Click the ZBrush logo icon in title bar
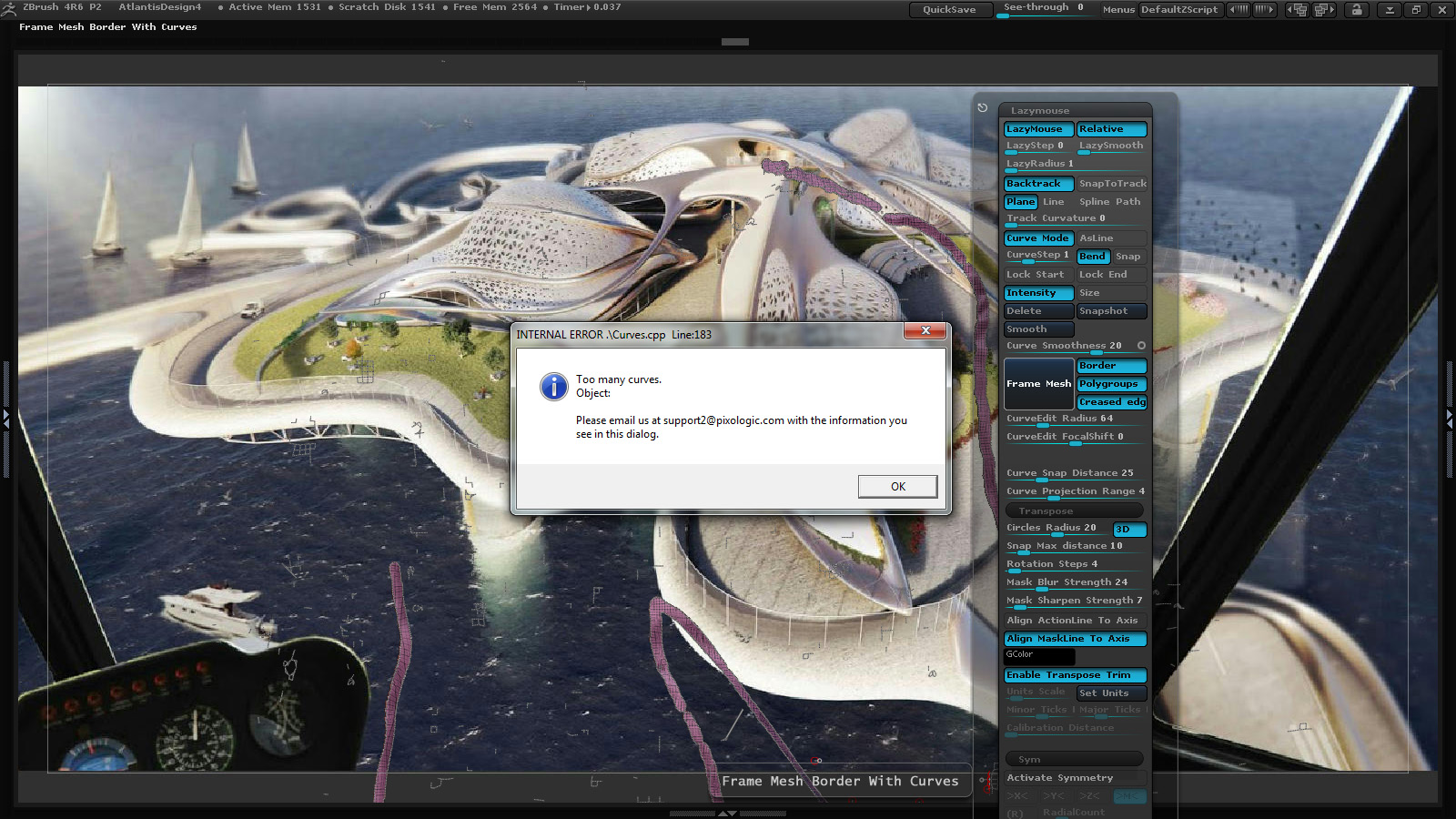1456x819 pixels. tap(9, 8)
